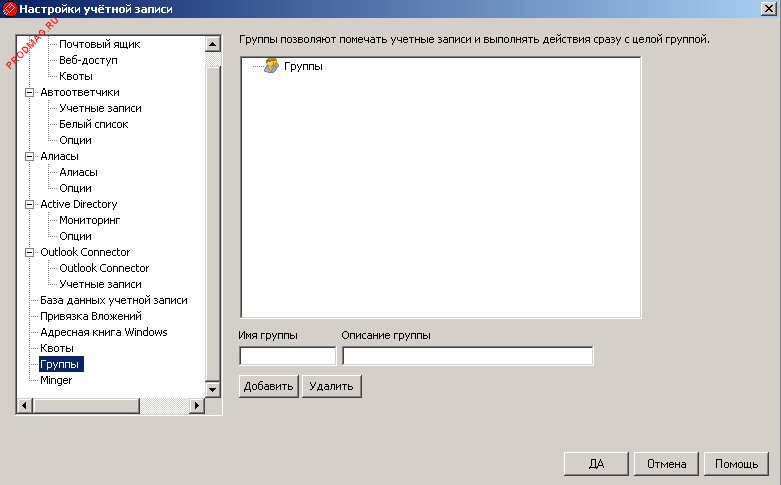Click the Группы folder icon in tree
Image resolution: width=781 pixels, height=485 pixels.
[270, 67]
